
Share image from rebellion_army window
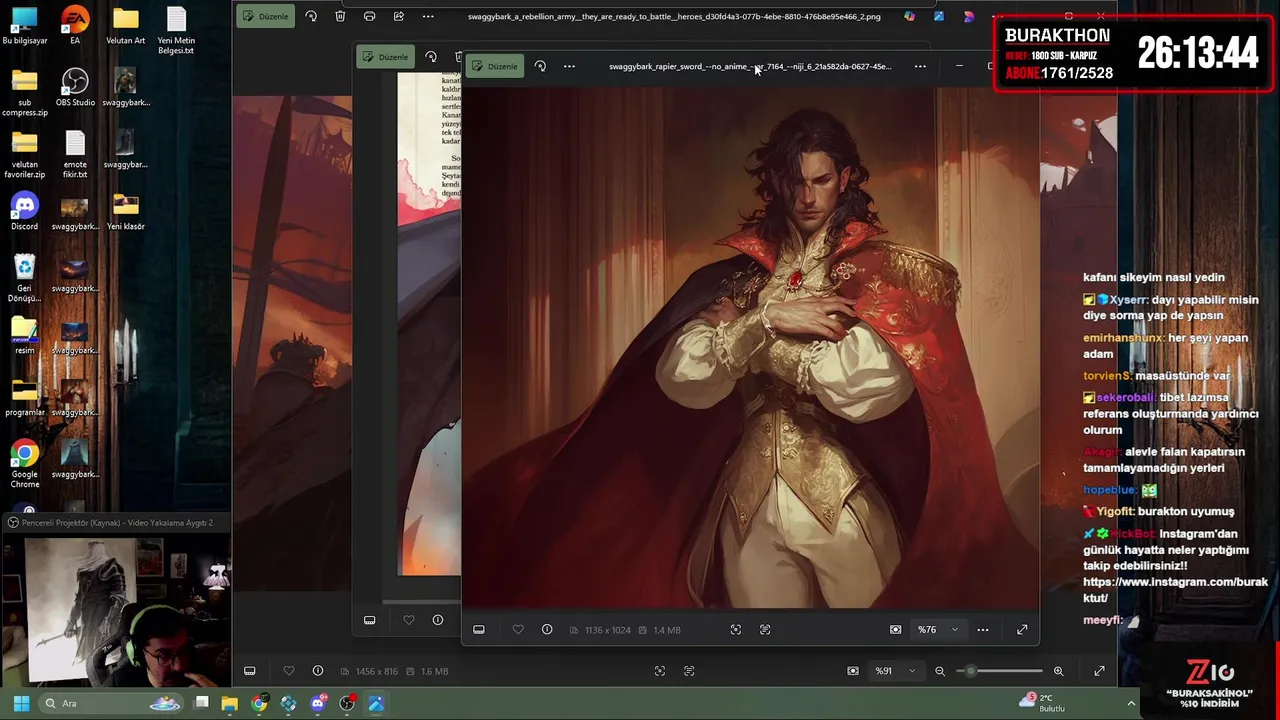click(x=399, y=16)
